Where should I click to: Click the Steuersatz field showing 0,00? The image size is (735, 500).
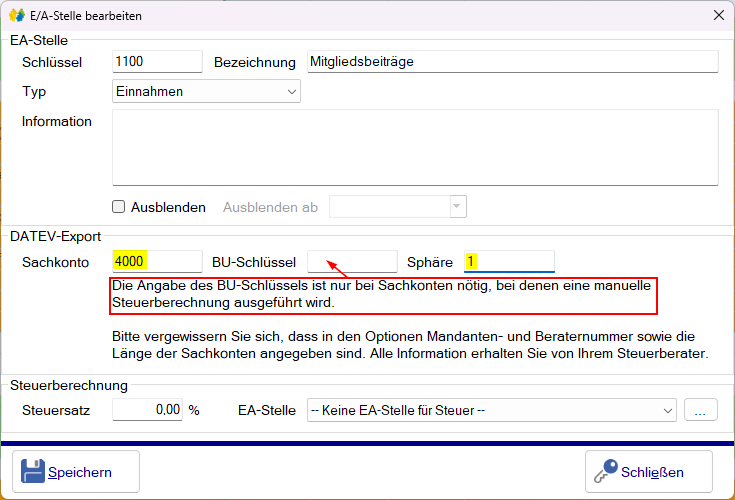coord(147,410)
